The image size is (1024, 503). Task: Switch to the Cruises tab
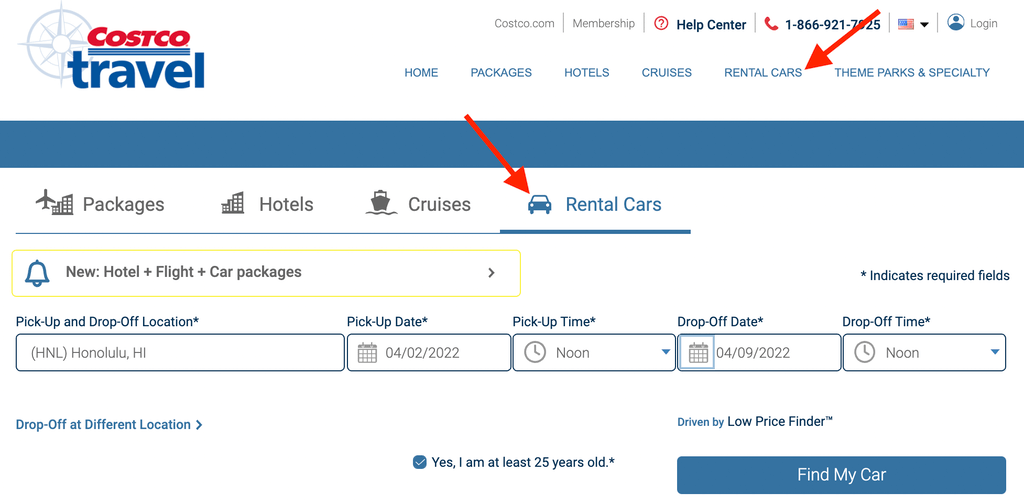(419, 204)
